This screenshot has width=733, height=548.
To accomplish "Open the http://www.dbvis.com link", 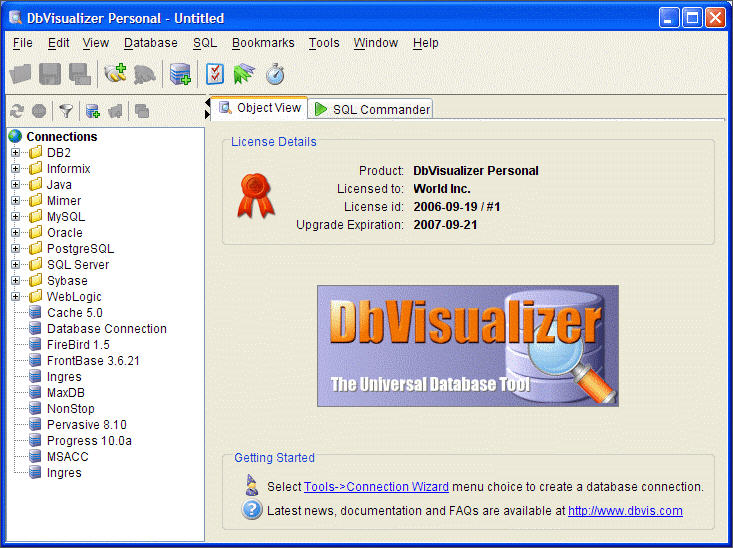I will (x=625, y=511).
